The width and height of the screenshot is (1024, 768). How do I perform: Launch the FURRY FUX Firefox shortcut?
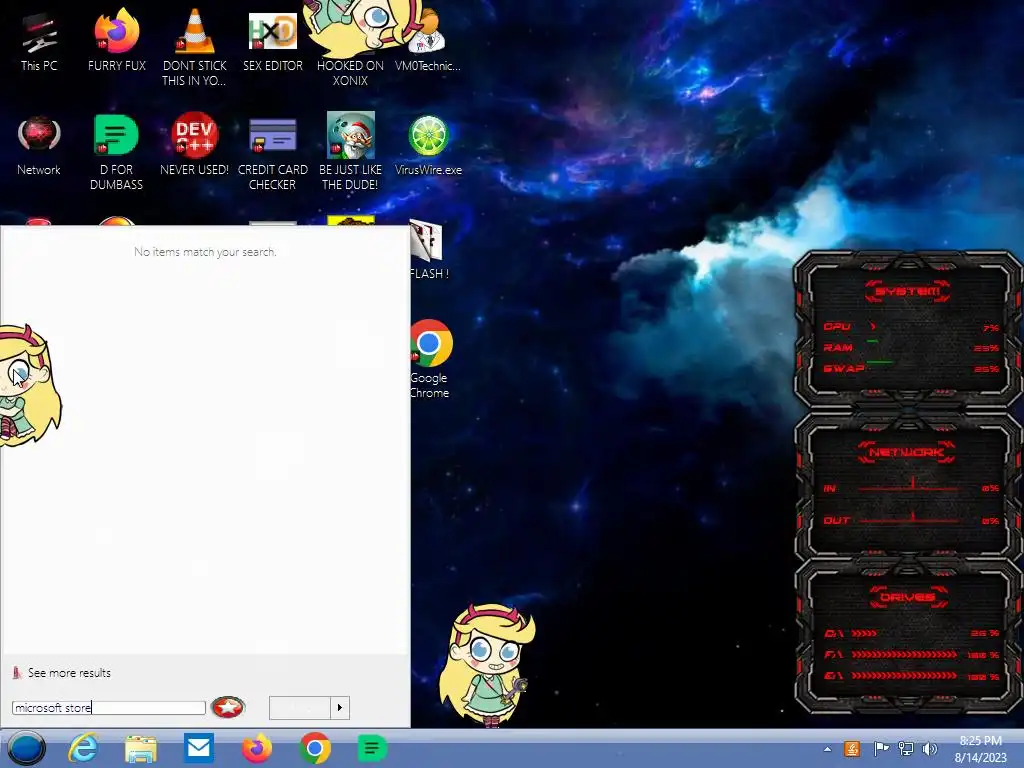(x=116, y=40)
